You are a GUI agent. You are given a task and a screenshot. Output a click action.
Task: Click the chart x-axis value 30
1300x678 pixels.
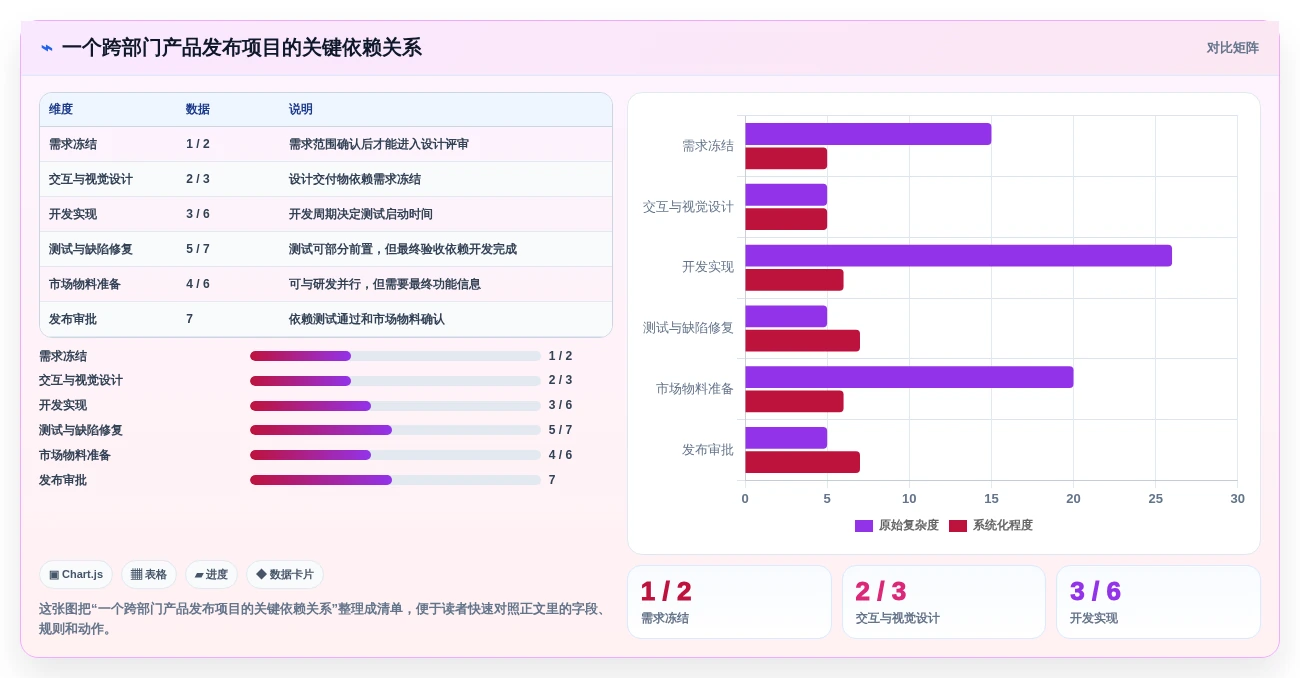click(1237, 499)
